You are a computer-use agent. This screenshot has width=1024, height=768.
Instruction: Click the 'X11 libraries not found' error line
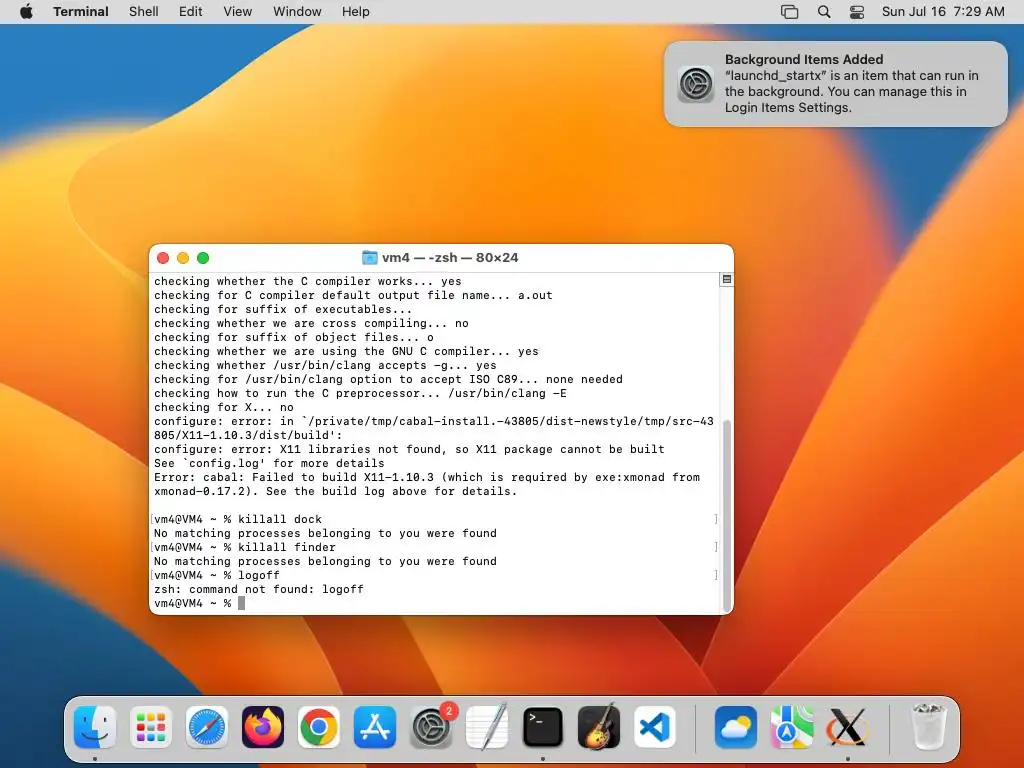point(409,449)
